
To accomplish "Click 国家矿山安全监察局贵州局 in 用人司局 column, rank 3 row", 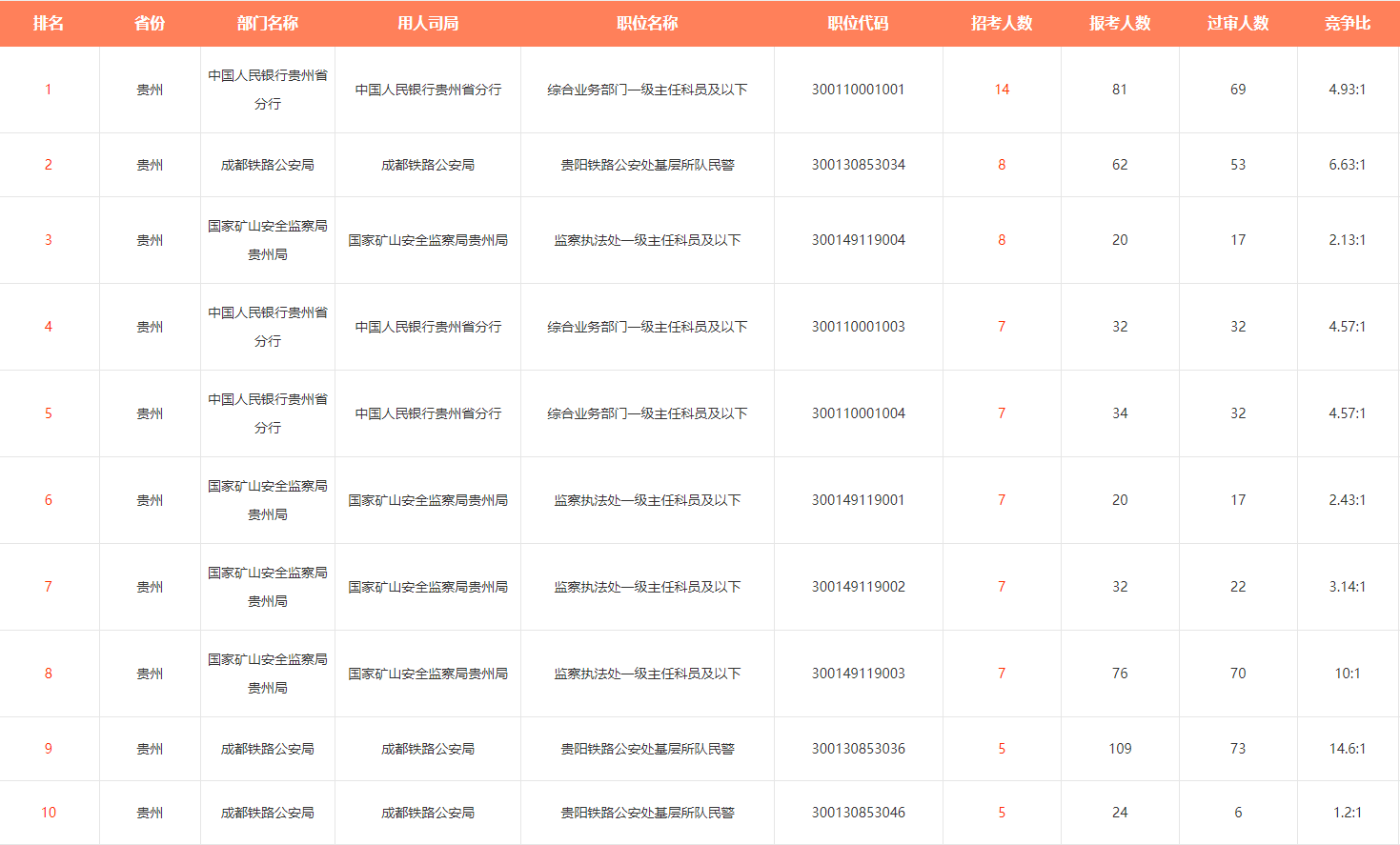I will pyautogui.click(x=428, y=240).
